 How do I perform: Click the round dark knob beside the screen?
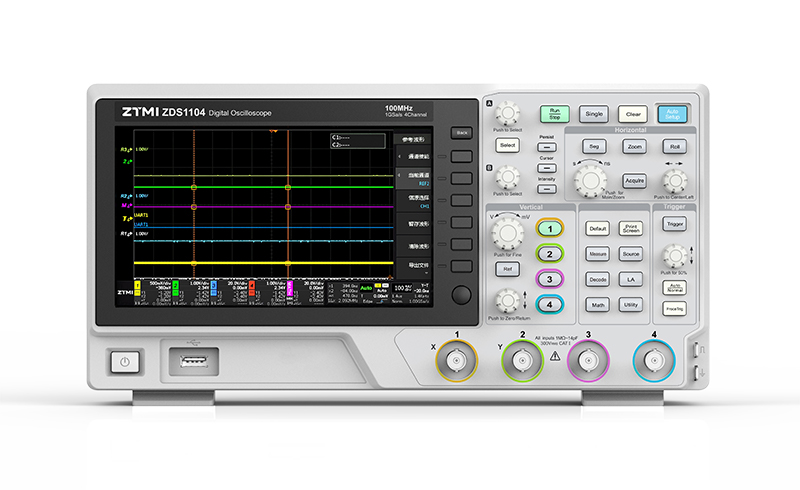[x=461, y=295]
